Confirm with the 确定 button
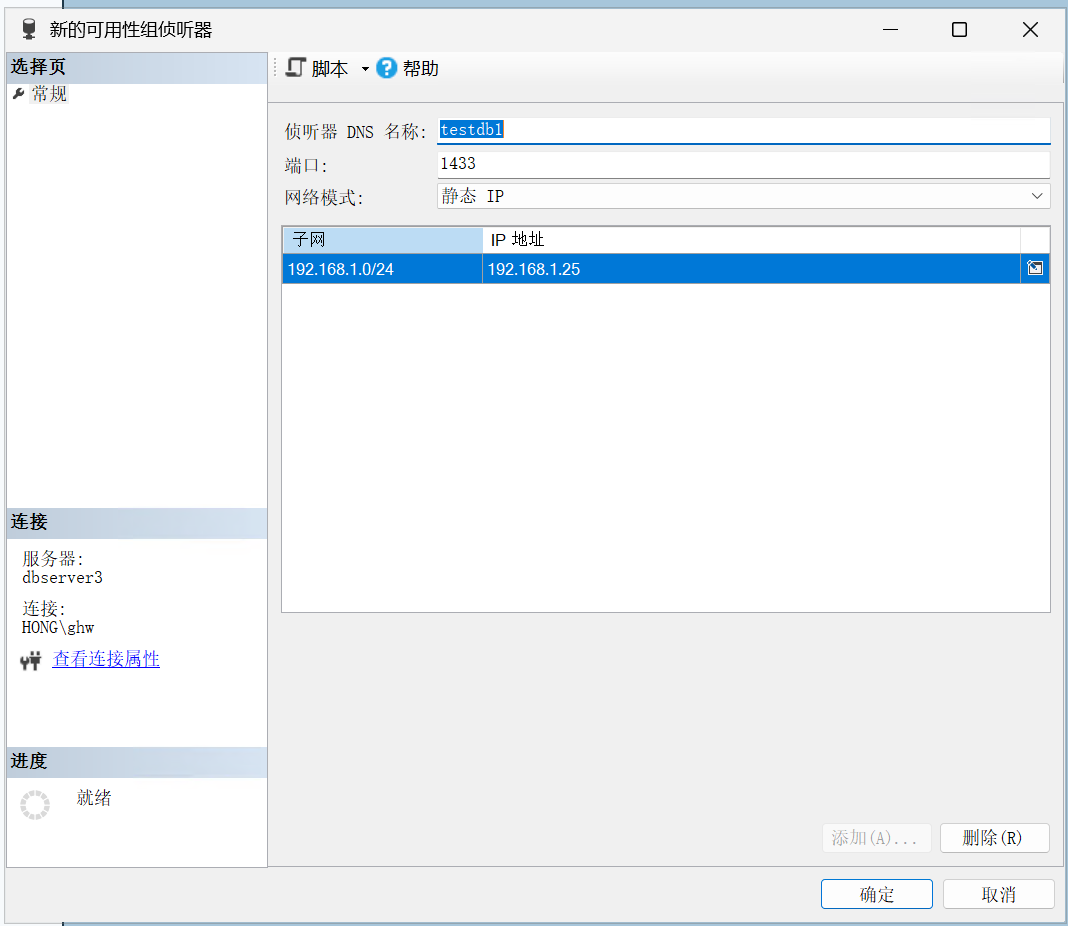This screenshot has width=1068, height=926. click(876, 894)
